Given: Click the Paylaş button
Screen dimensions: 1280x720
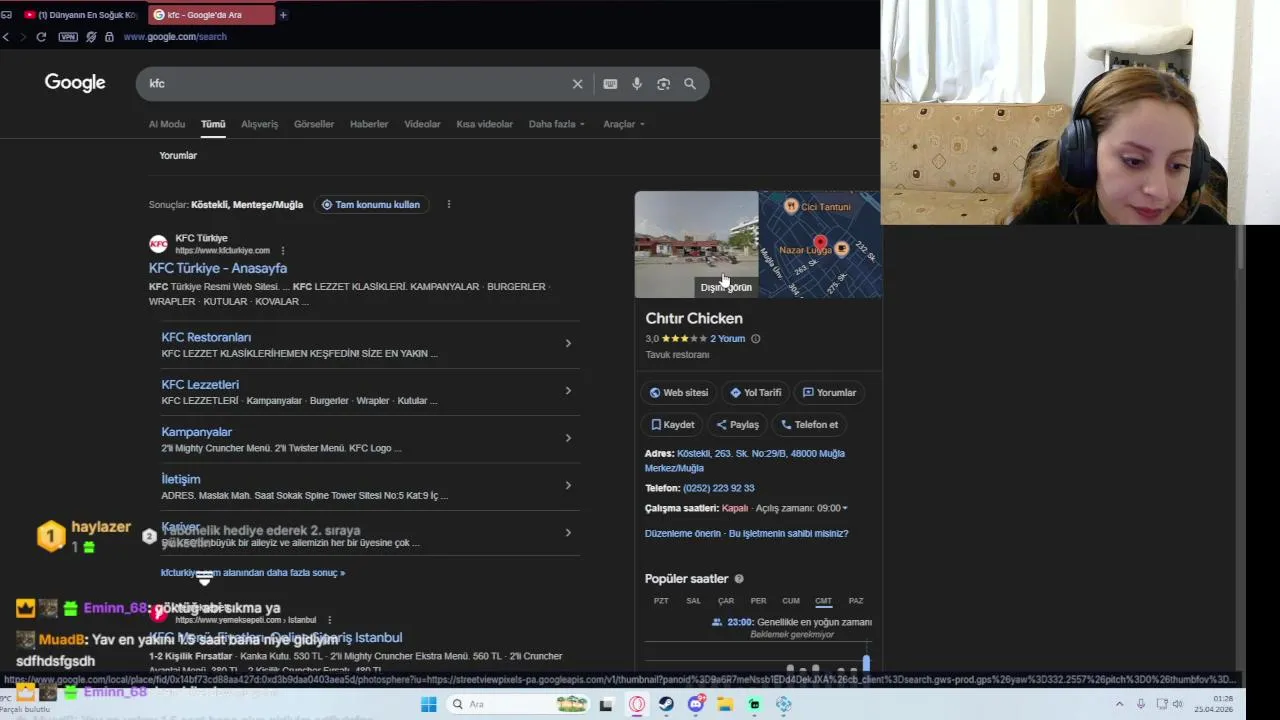Looking at the screenshot, I should pyautogui.click(x=738, y=425).
